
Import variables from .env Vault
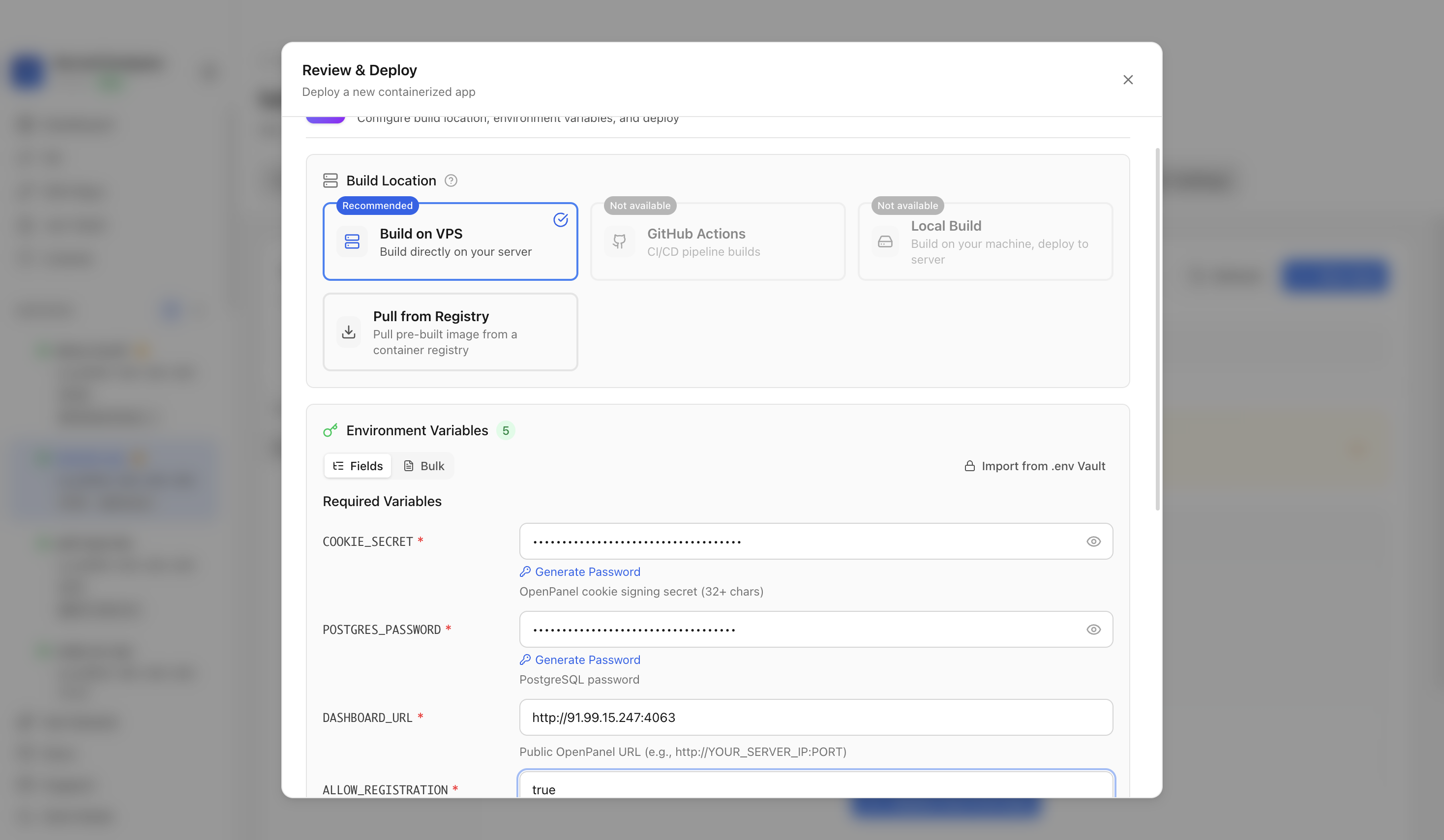[1035, 466]
